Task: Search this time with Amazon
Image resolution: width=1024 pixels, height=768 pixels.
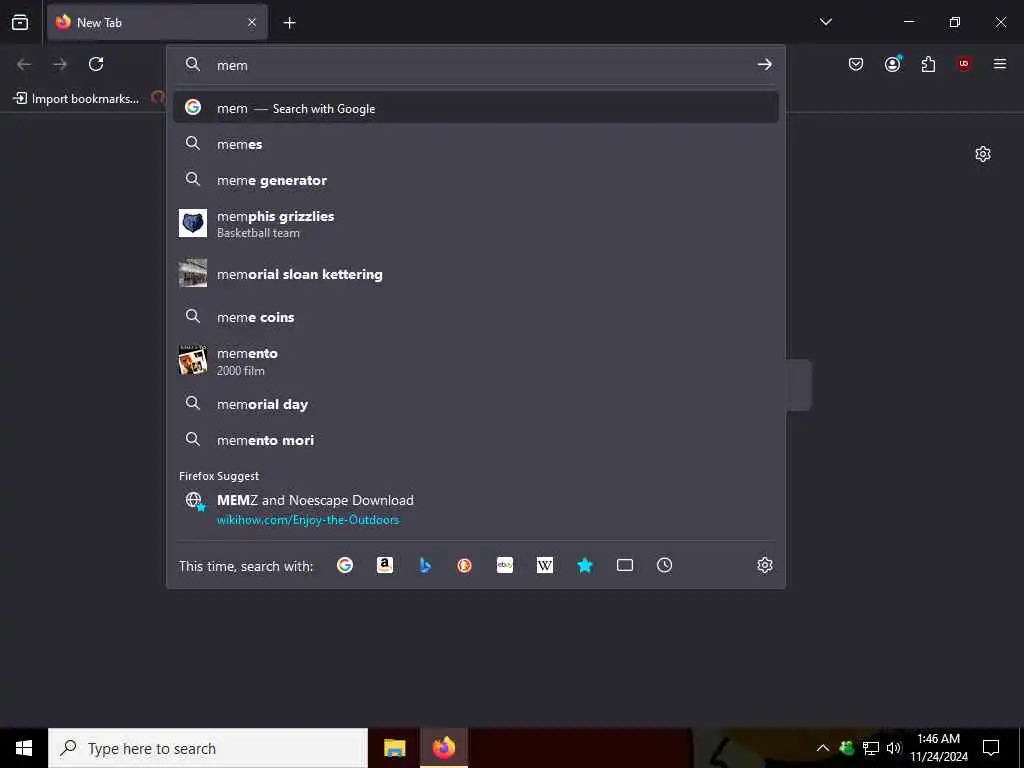Action: (385, 566)
